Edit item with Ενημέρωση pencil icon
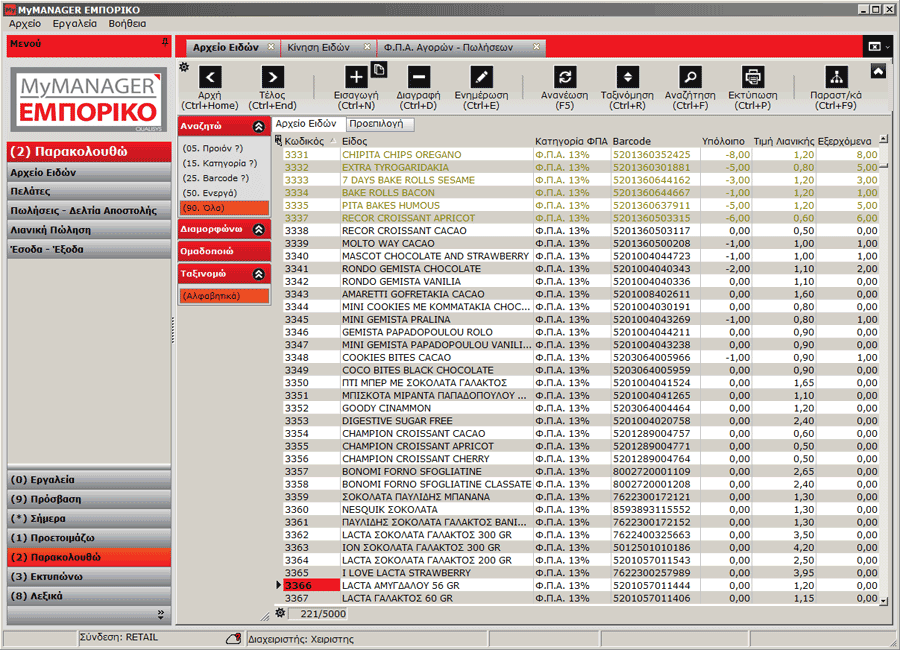Screen dimensions: 900x650 pos(482,77)
